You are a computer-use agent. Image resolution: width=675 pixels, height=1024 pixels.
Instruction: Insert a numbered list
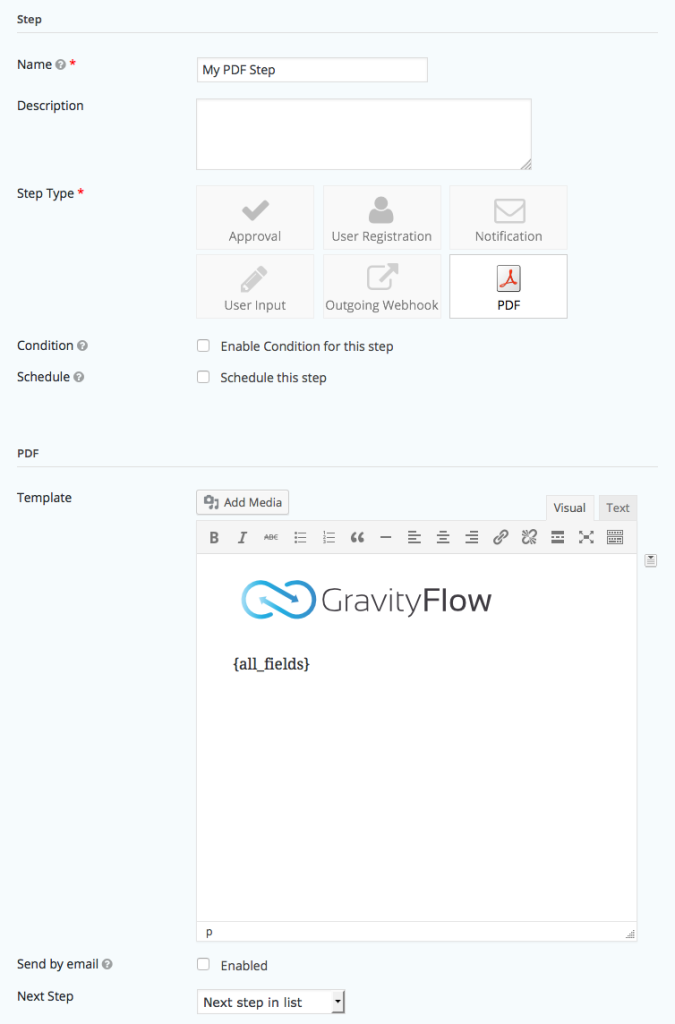coord(328,537)
